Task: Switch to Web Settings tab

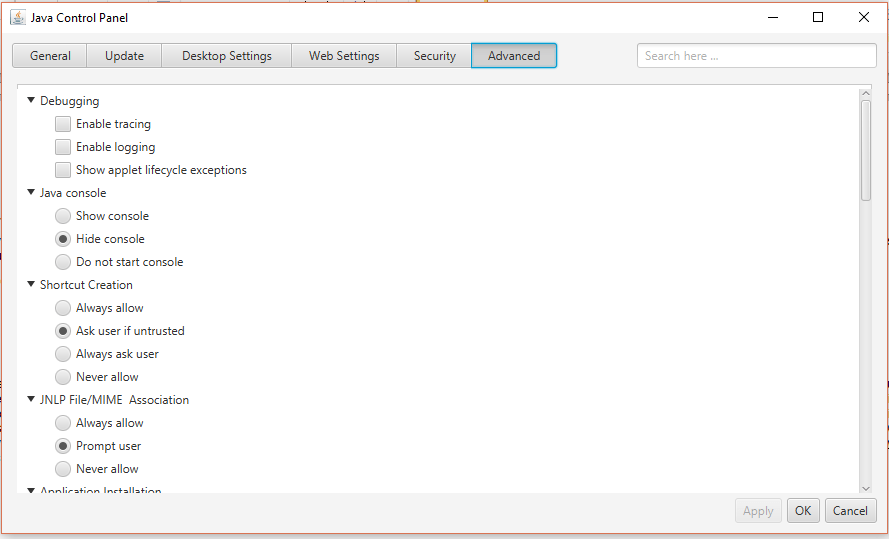Action: (344, 56)
